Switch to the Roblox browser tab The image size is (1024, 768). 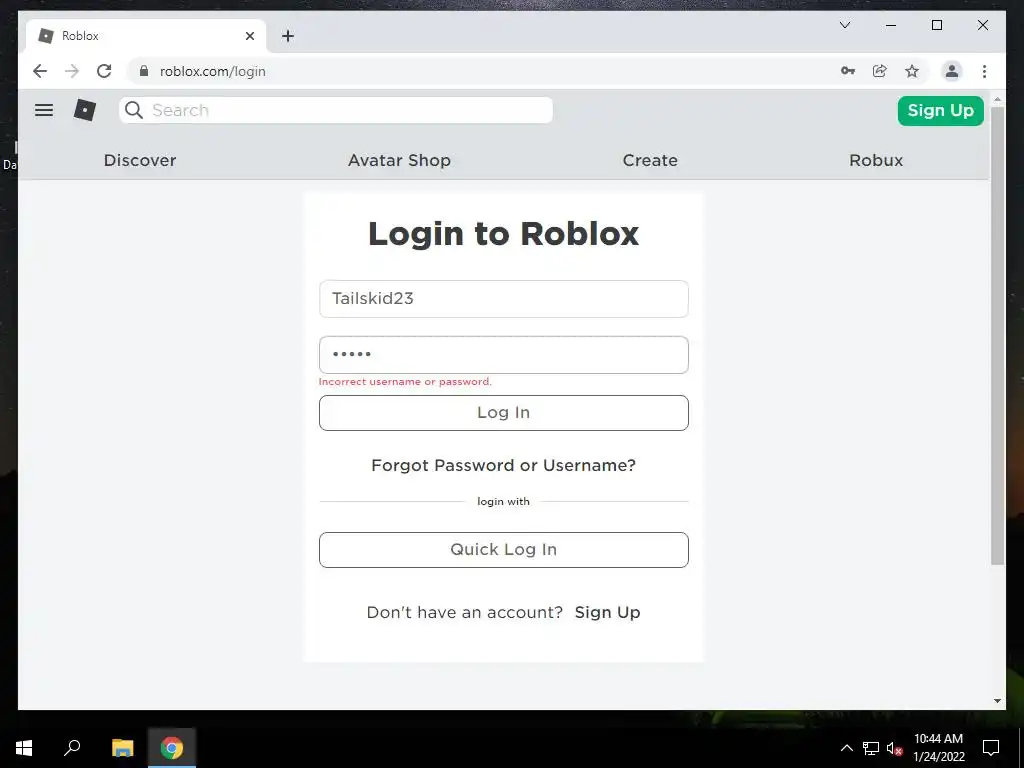pyautogui.click(x=146, y=36)
